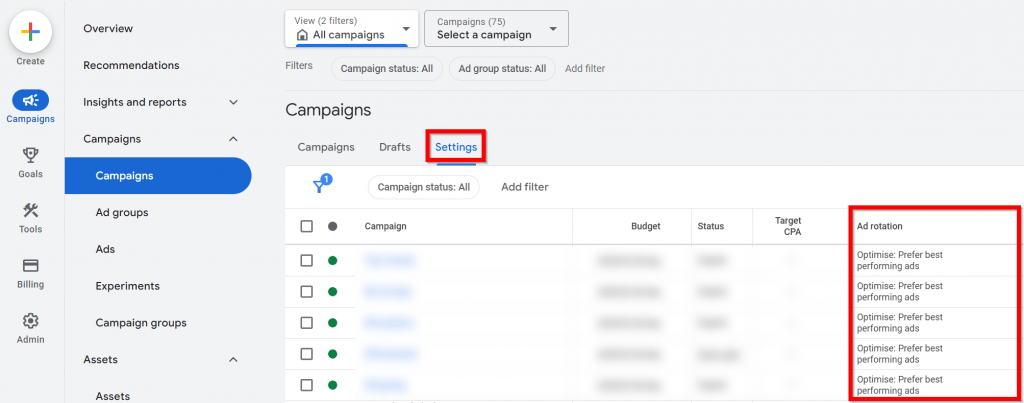This screenshot has width=1024, height=403.
Task: Click the second row's green status dot
Action: point(332,291)
